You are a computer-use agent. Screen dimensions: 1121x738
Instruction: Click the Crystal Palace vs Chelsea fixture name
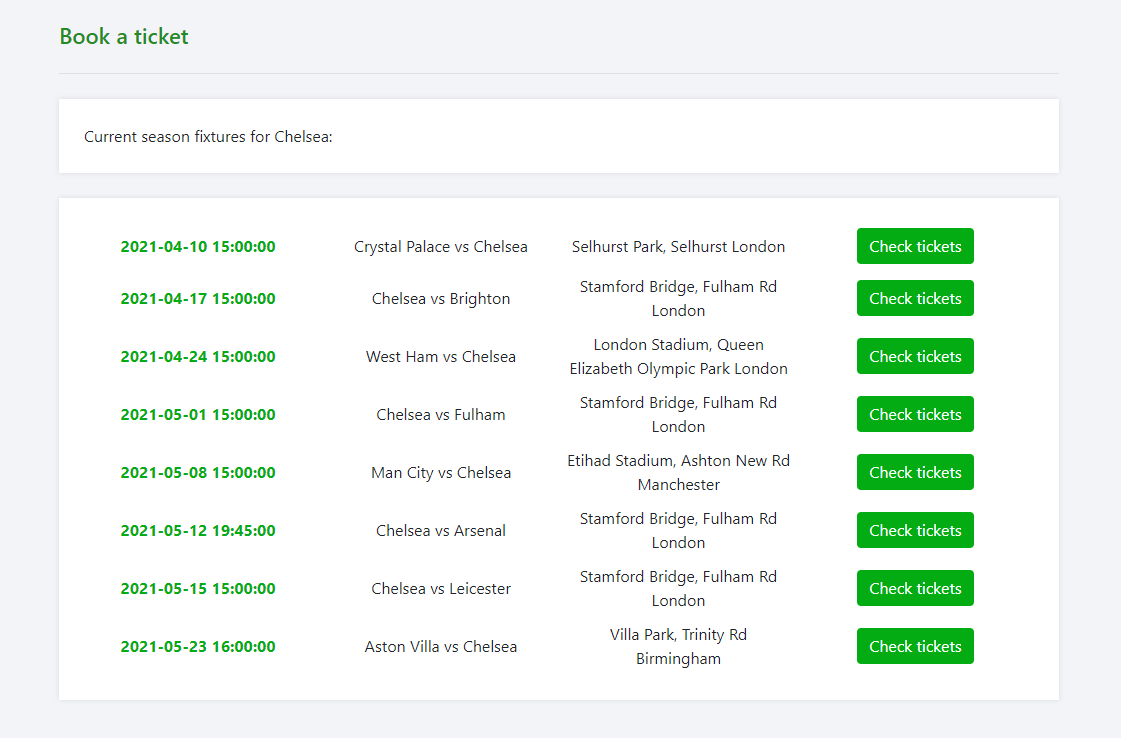pos(441,246)
